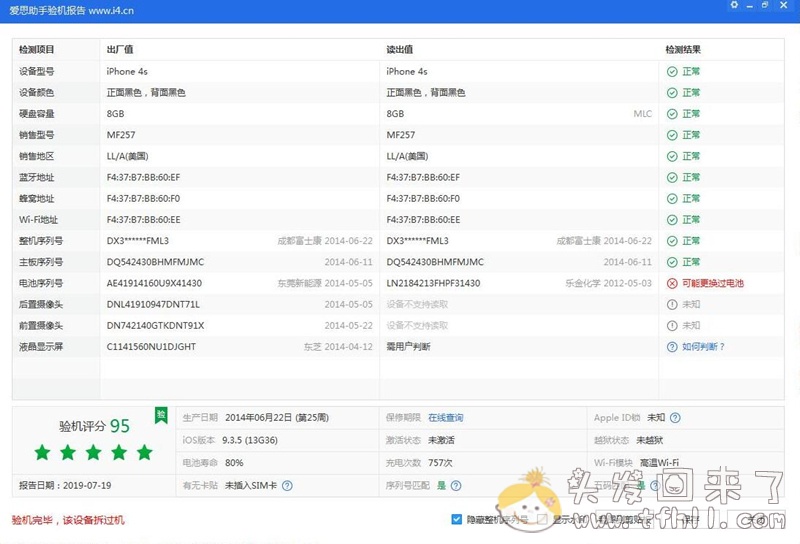Click the first green rating star
The height and width of the screenshot is (544, 800).
click(42, 452)
